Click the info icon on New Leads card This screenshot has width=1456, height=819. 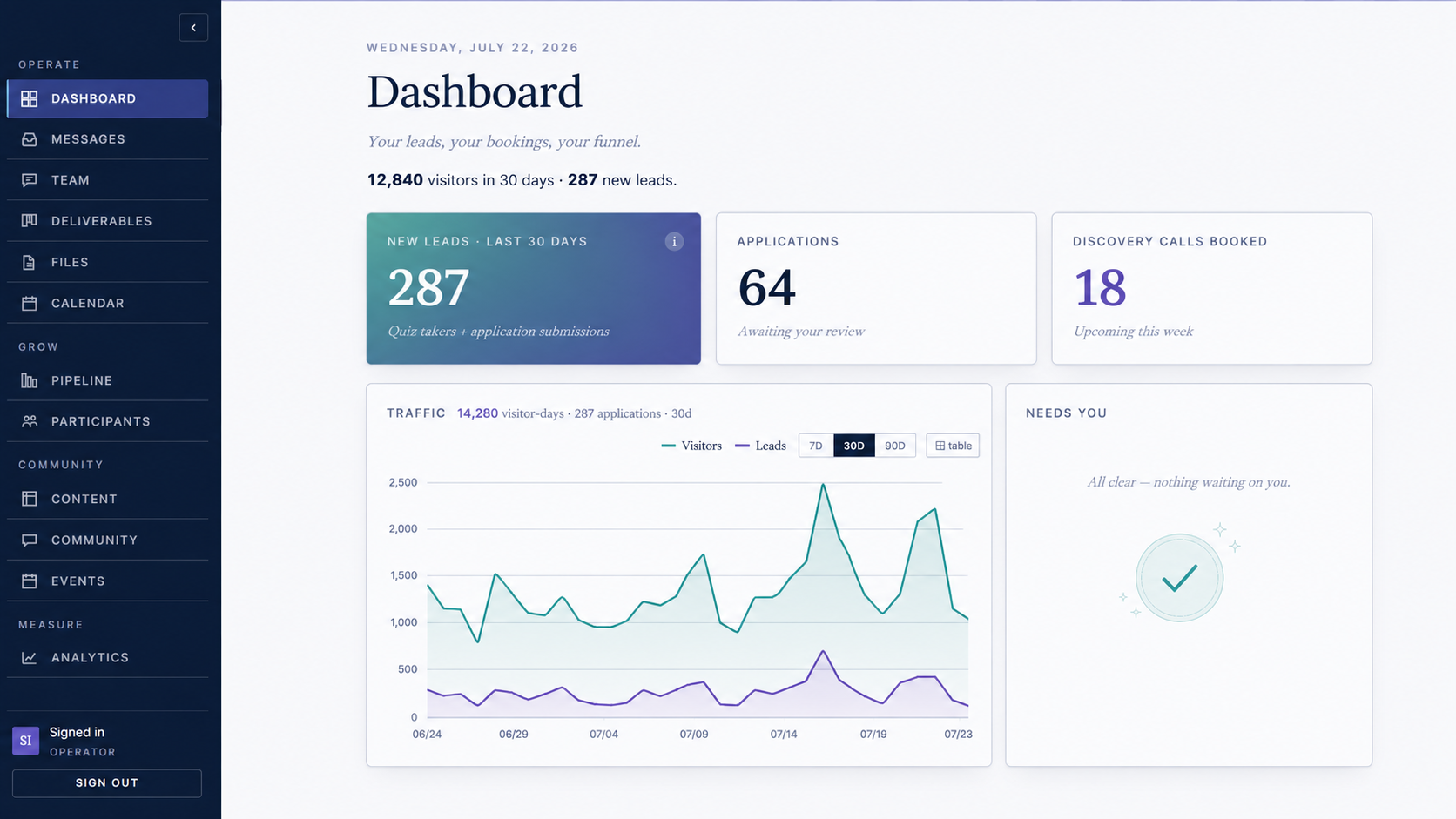click(674, 241)
